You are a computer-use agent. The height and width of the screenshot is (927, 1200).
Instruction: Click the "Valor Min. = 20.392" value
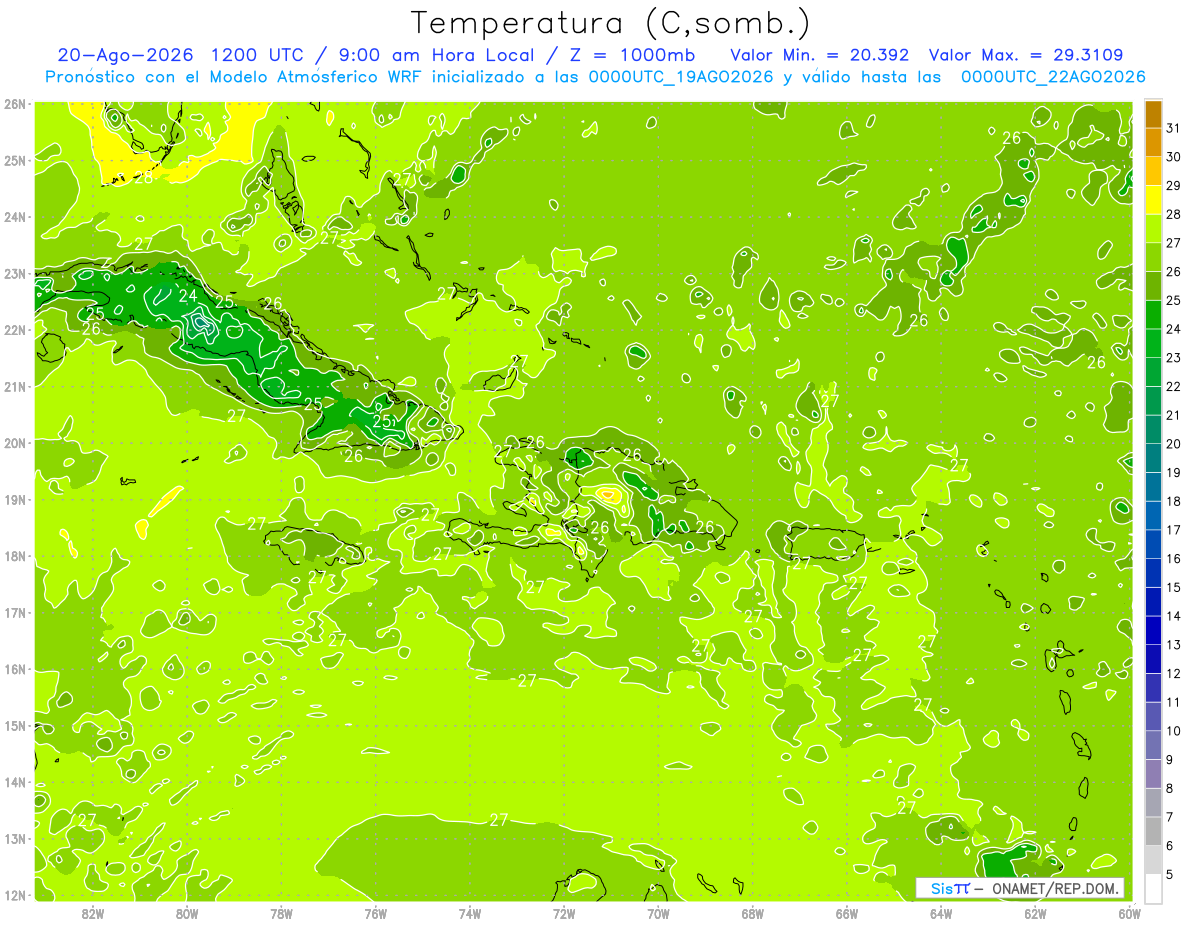[819, 55]
